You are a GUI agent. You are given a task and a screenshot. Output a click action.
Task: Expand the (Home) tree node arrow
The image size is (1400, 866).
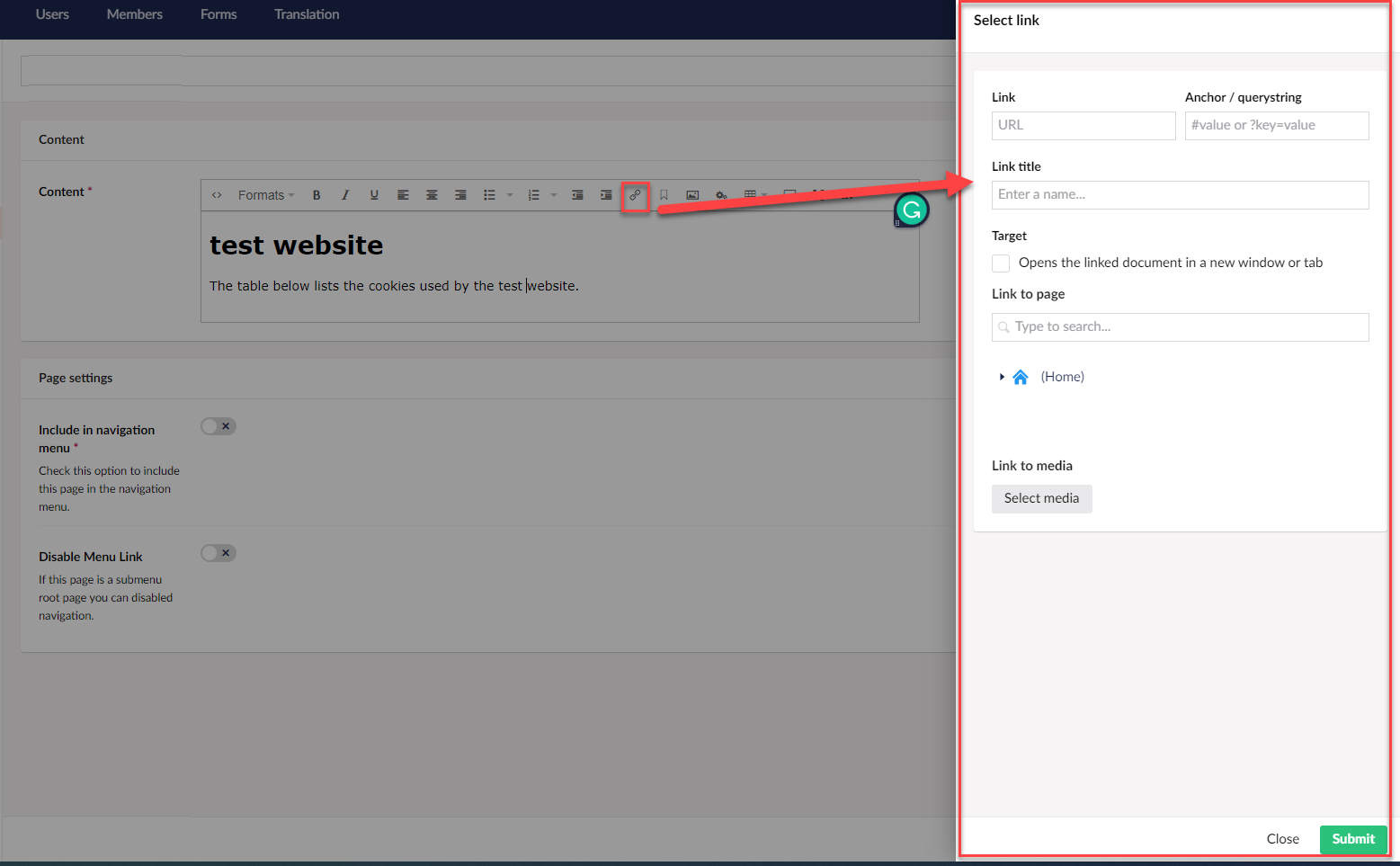pyautogui.click(x=1002, y=377)
